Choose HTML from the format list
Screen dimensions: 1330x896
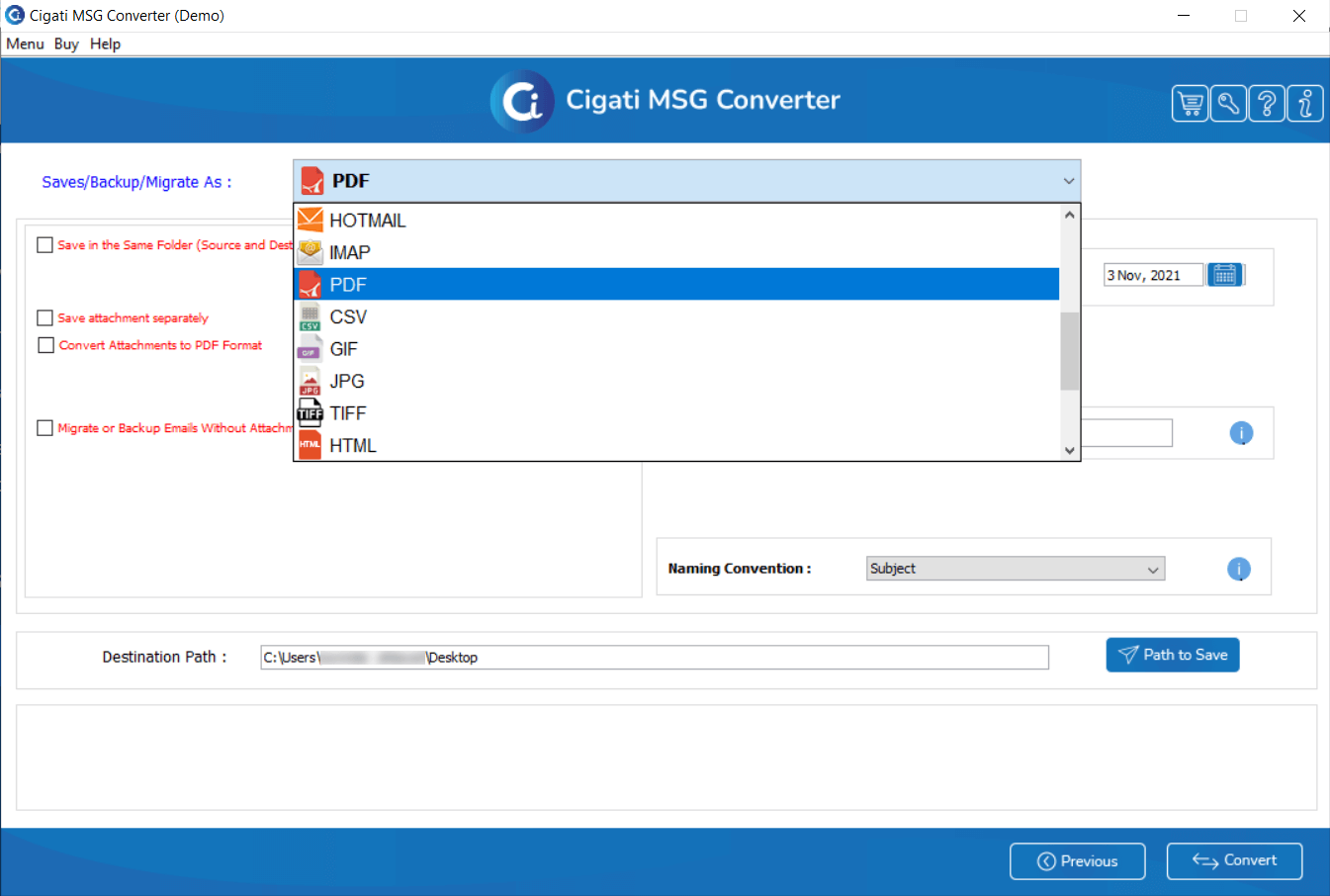coord(677,445)
